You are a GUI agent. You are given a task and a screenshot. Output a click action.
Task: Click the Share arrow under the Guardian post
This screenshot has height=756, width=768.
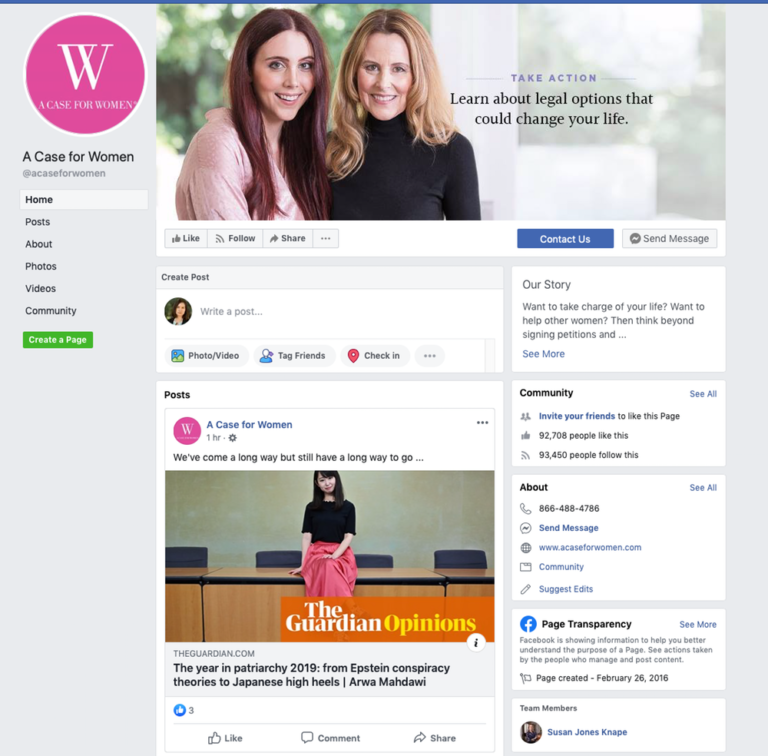coord(420,737)
